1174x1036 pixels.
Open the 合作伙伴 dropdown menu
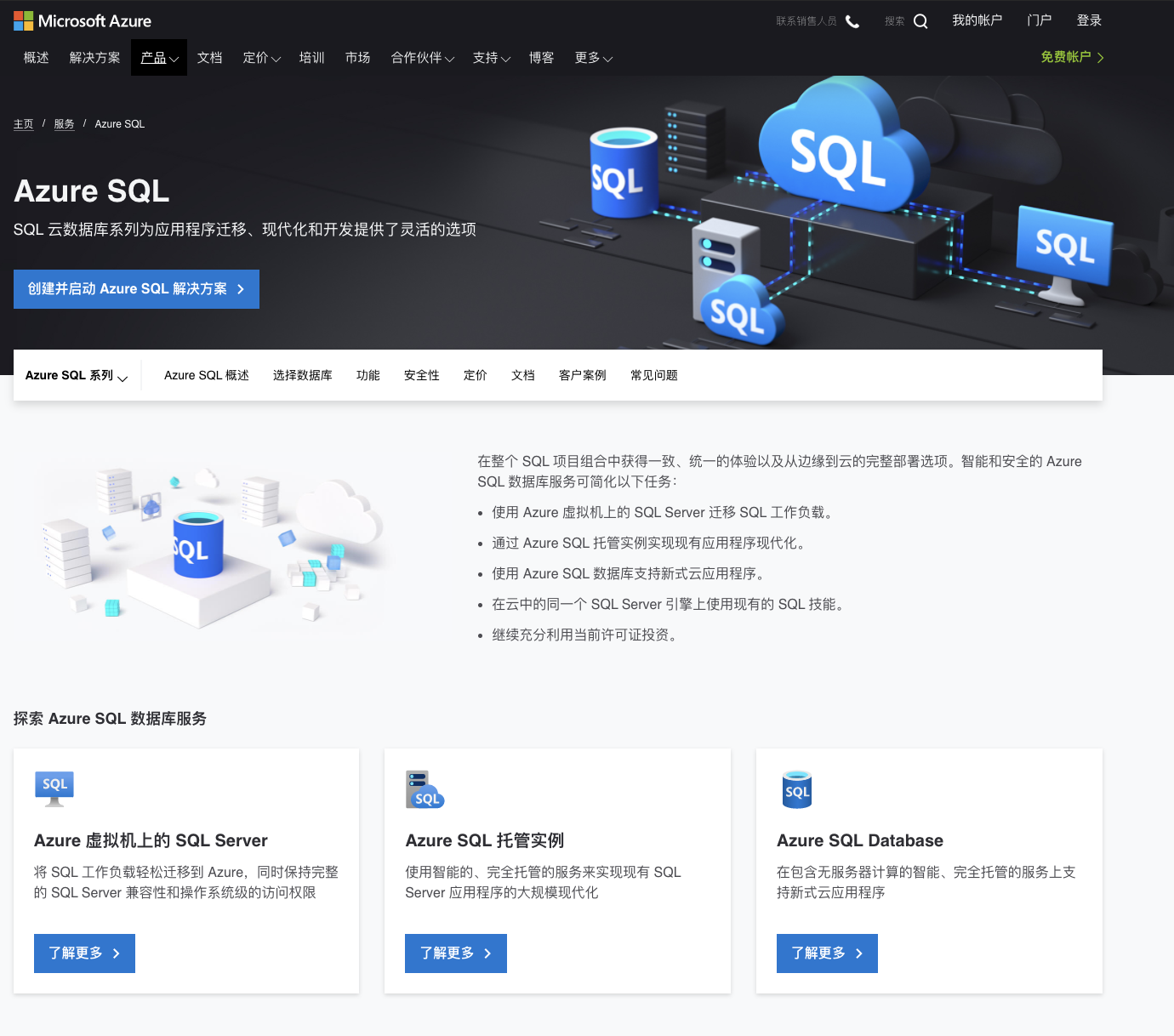click(422, 58)
